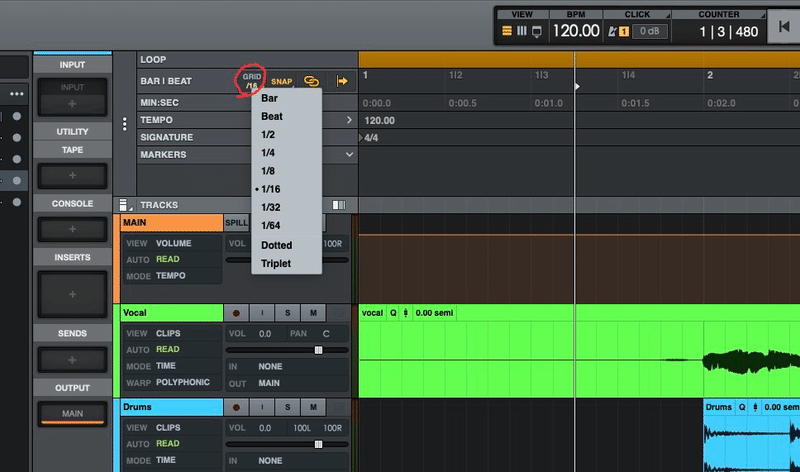Screen dimensions: 800x472
Task: Add a CONSOLE slot with plus
Action: coord(72,229)
